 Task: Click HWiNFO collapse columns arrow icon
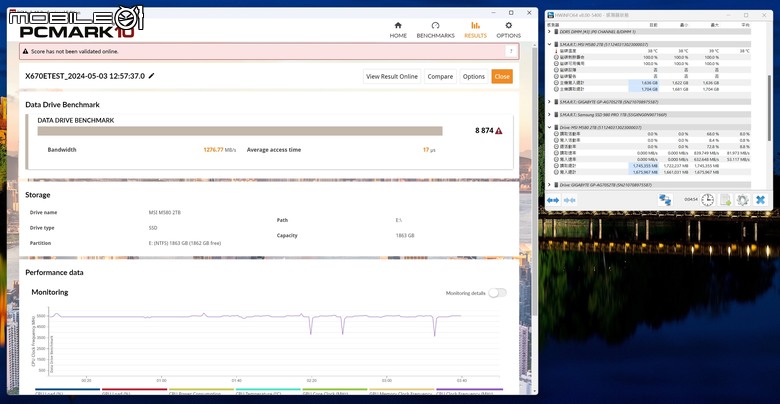[x=570, y=200]
